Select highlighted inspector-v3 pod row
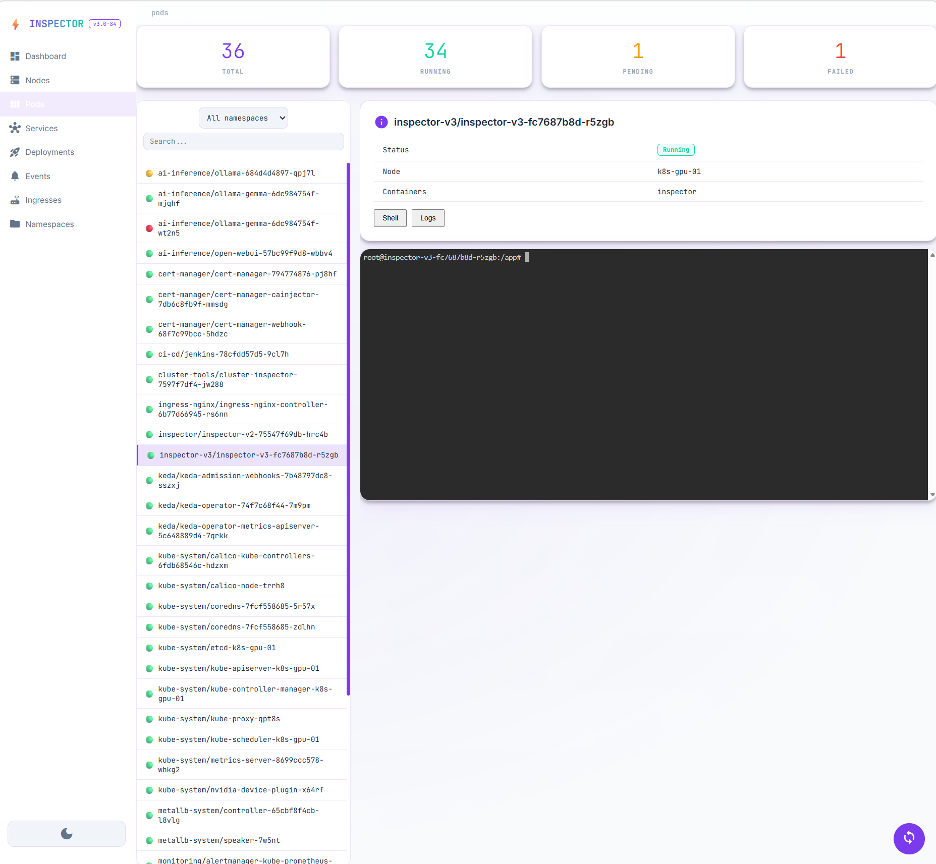The image size is (936, 864). (242, 455)
